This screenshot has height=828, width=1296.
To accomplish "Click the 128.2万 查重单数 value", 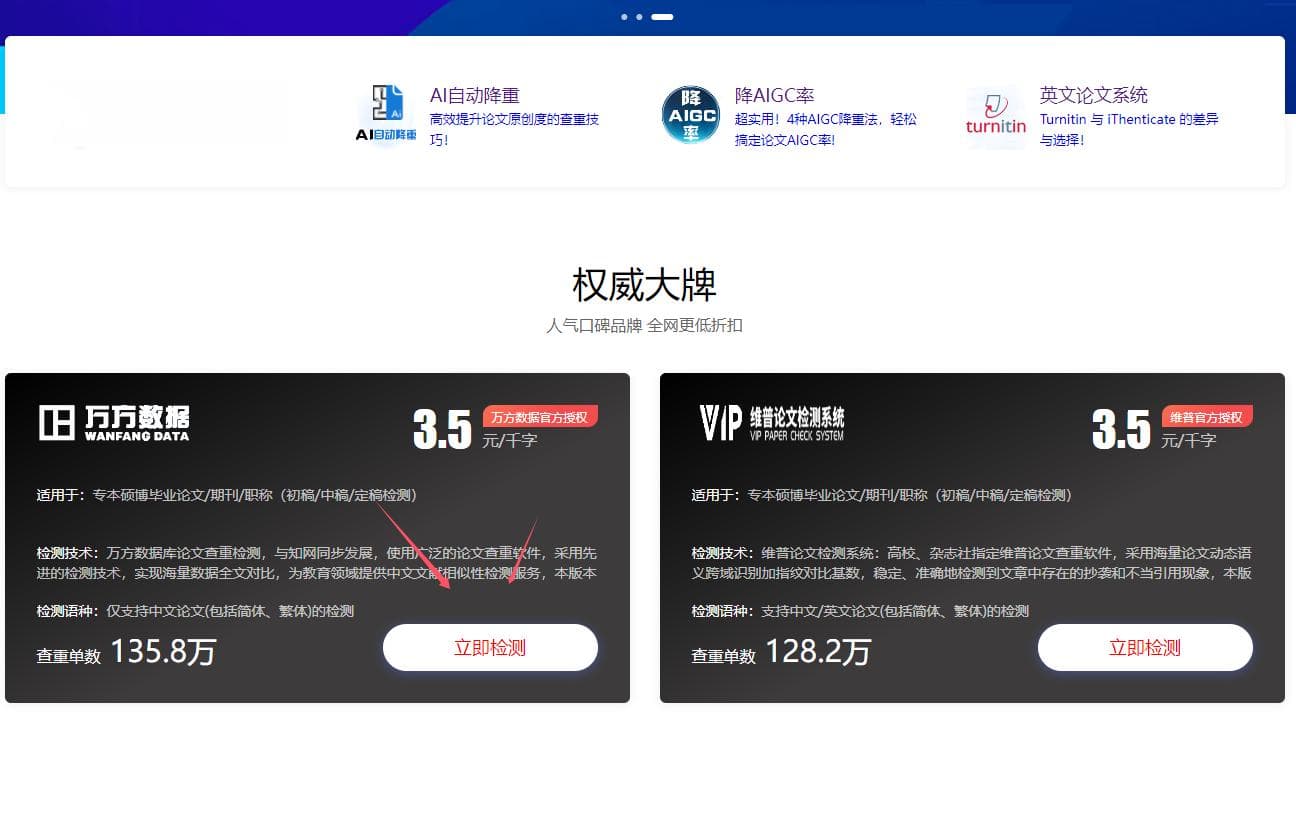I will coord(818,652).
